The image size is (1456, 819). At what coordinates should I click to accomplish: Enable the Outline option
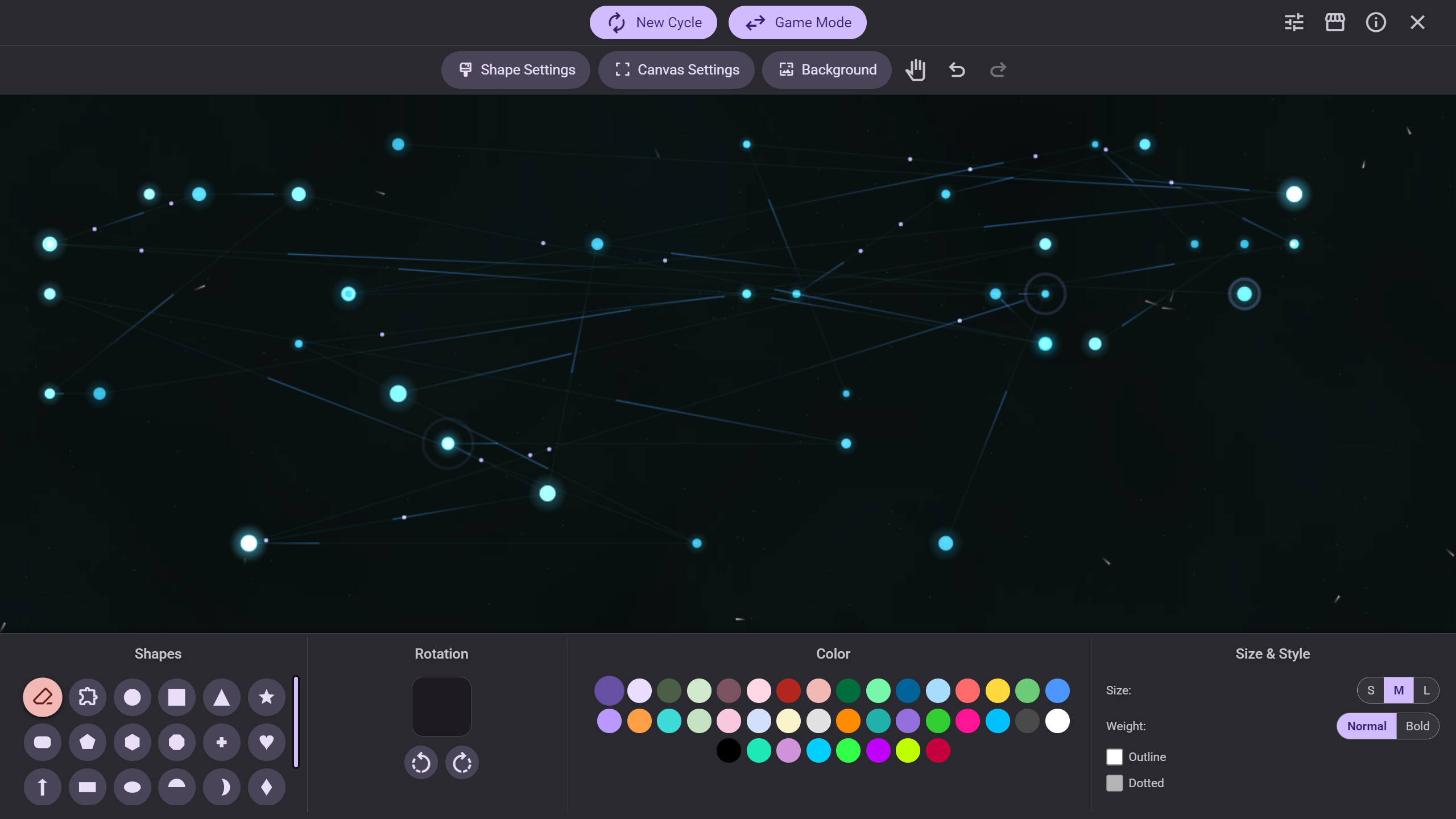(x=1115, y=756)
